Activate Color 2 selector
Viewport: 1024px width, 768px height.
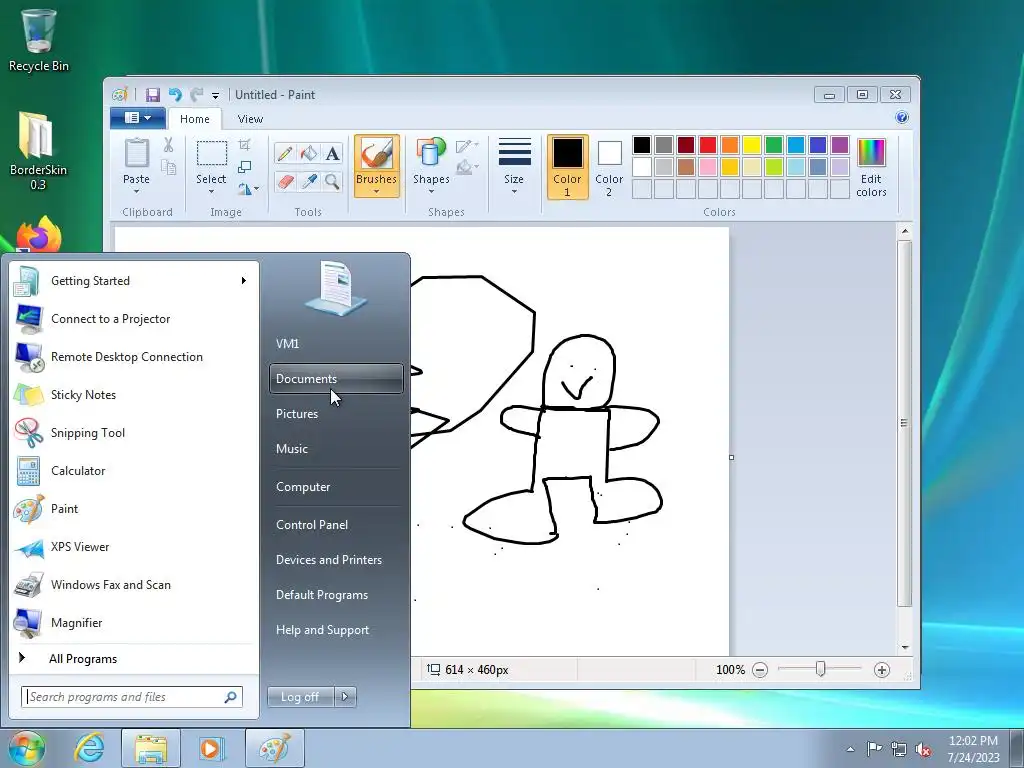tap(609, 167)
